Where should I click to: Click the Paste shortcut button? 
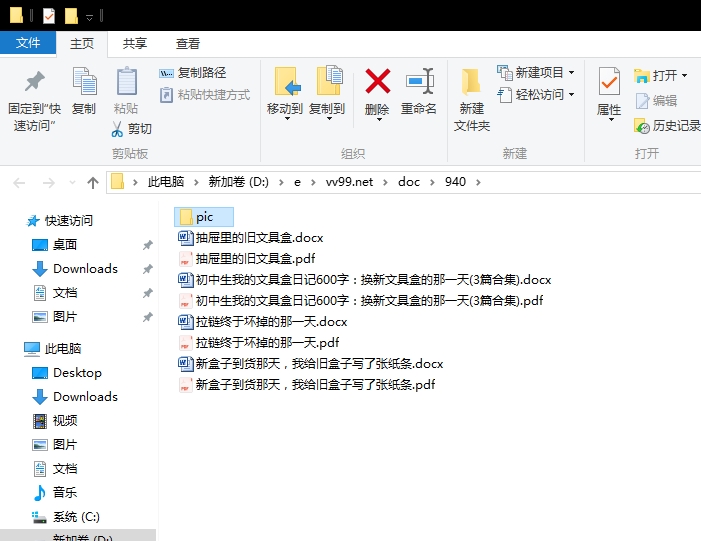[205, 95]
